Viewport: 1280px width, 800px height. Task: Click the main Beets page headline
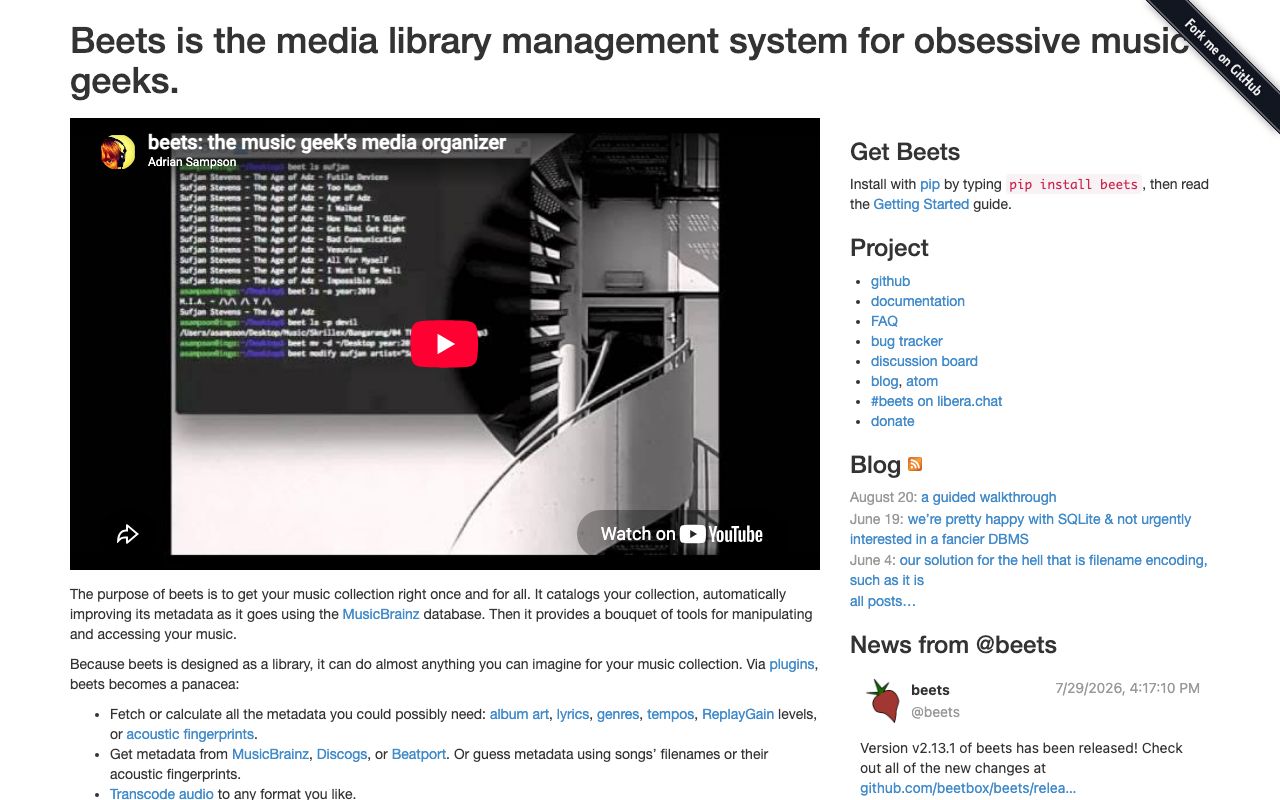630,60
